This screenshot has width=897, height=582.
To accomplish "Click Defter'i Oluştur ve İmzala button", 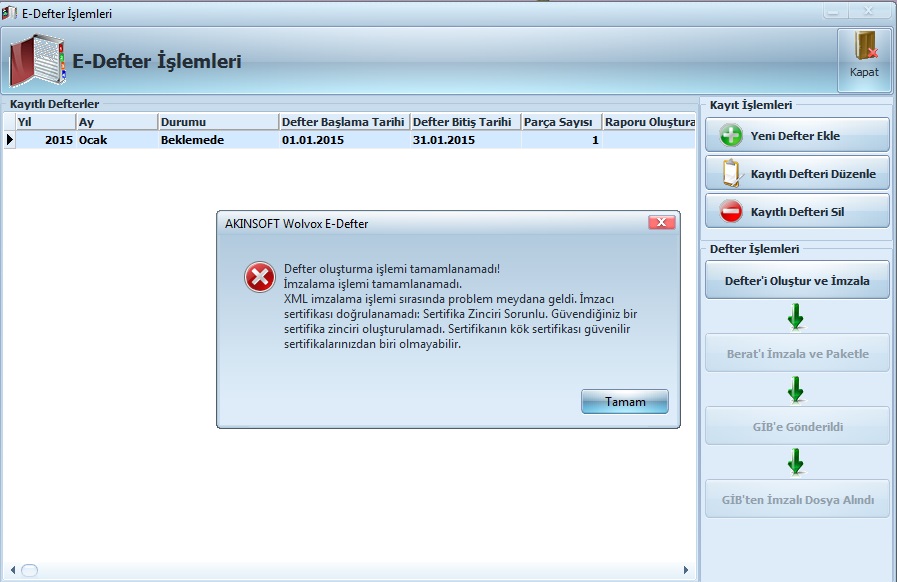I will coord(797,280).
